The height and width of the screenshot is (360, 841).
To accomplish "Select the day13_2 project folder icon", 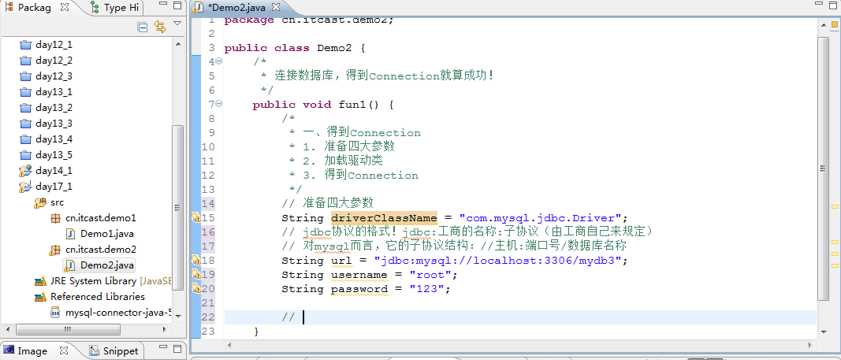I will click(25, 108).
